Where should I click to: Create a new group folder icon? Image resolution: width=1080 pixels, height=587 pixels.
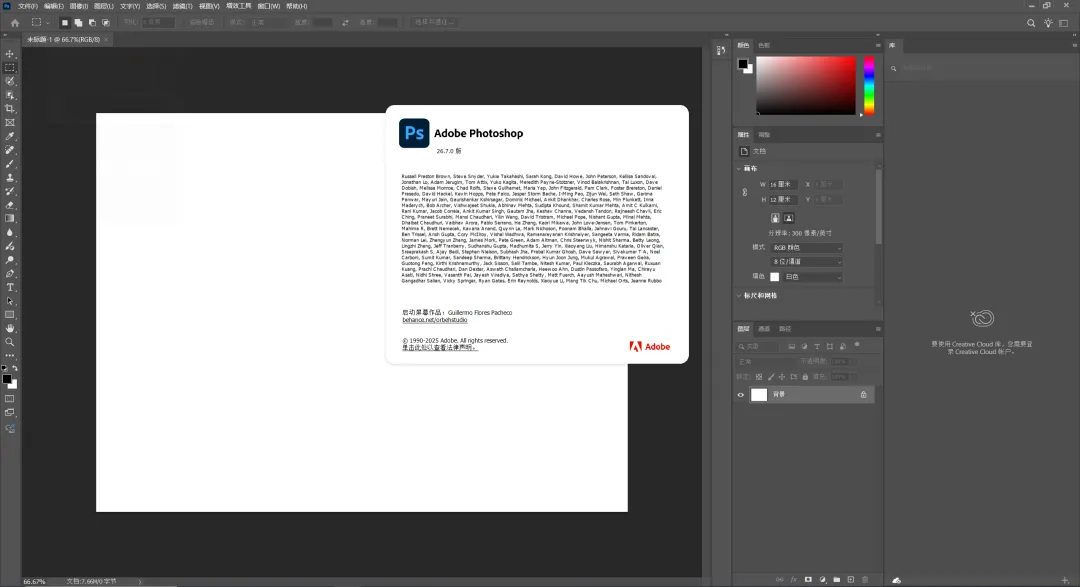point(836,580)
